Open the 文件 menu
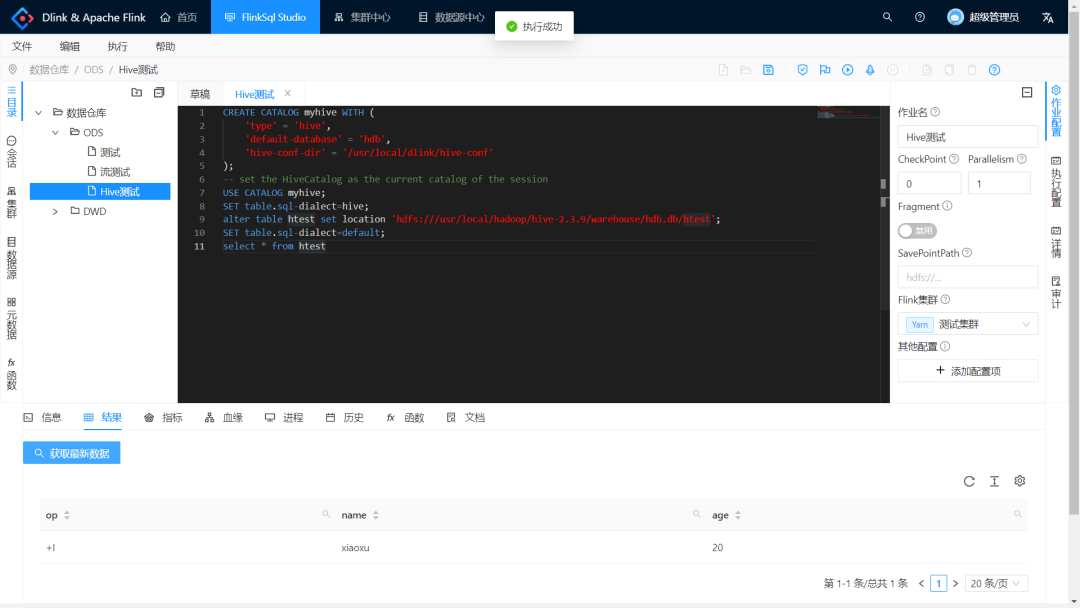 [x=22, y=46]
